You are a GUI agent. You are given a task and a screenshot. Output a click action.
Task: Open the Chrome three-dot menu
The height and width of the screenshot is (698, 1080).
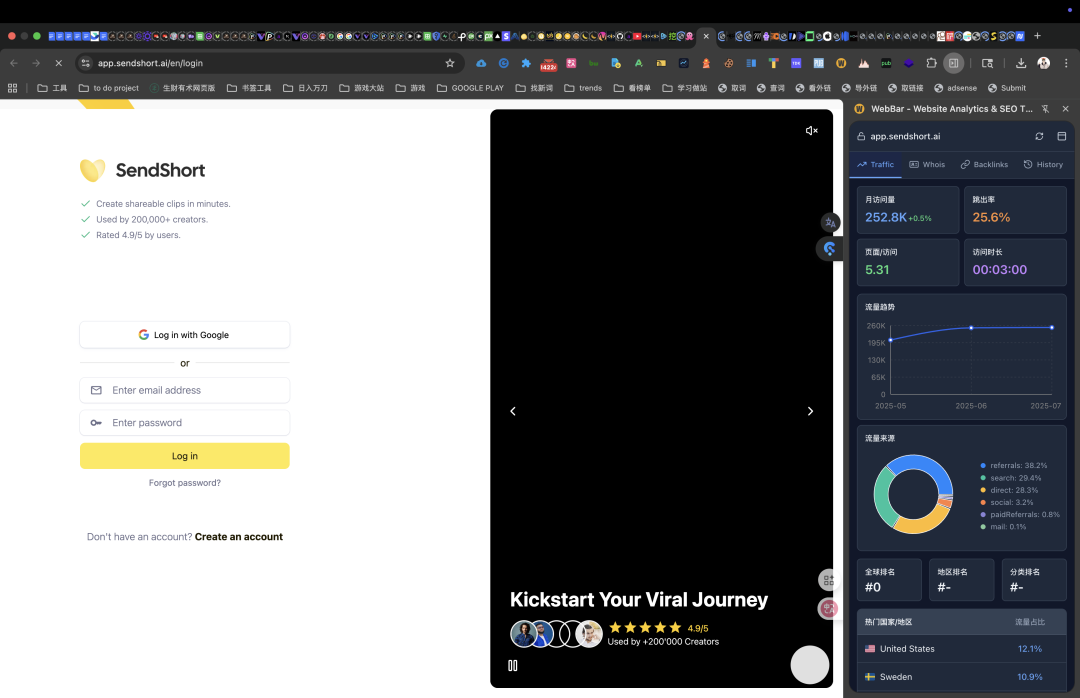click(x=1066, y=63)
